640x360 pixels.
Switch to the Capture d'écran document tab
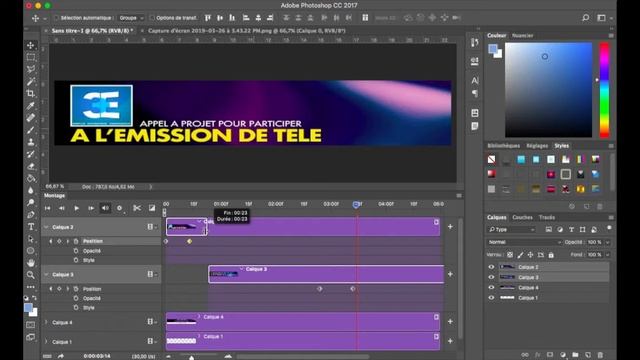[x=247, y=31]
